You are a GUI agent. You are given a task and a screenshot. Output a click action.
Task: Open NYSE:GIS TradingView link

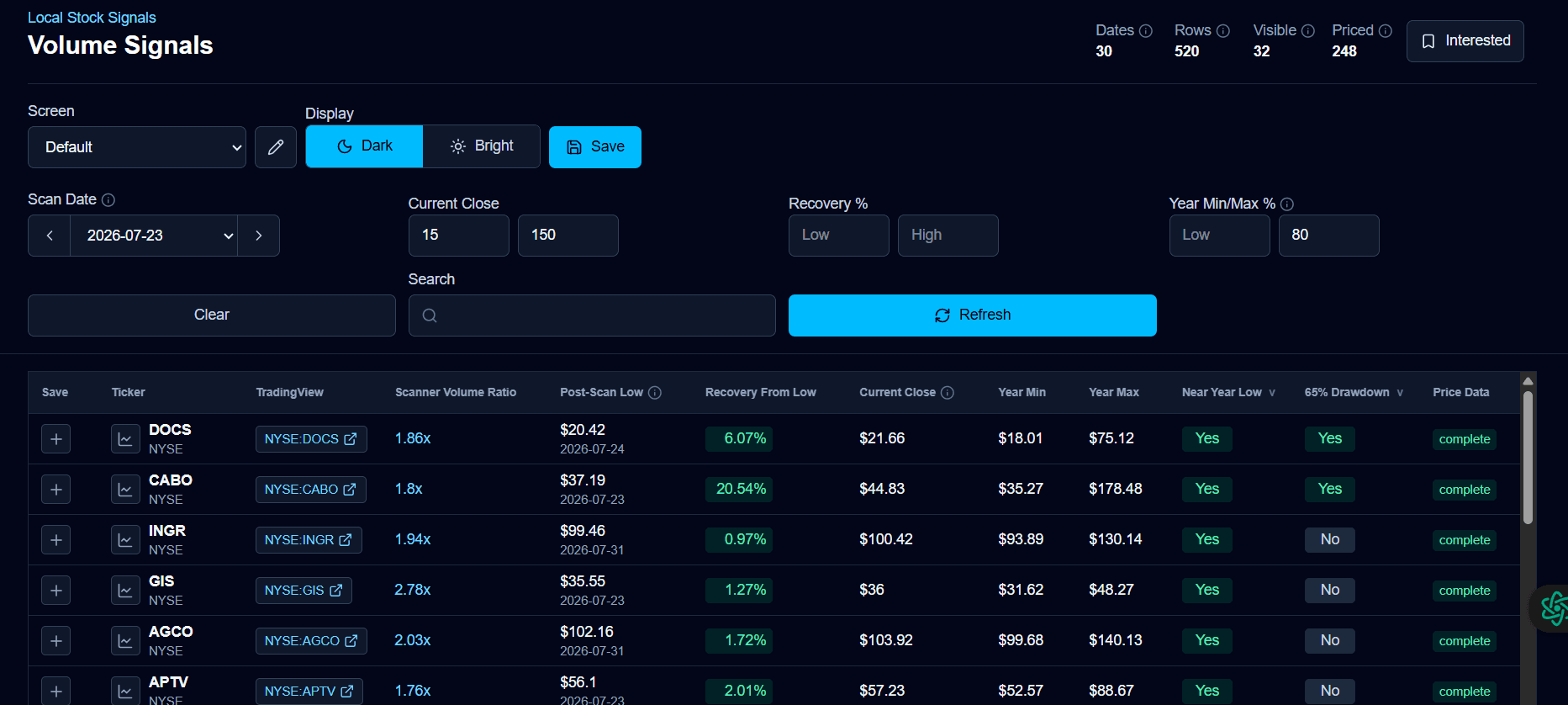304,591
